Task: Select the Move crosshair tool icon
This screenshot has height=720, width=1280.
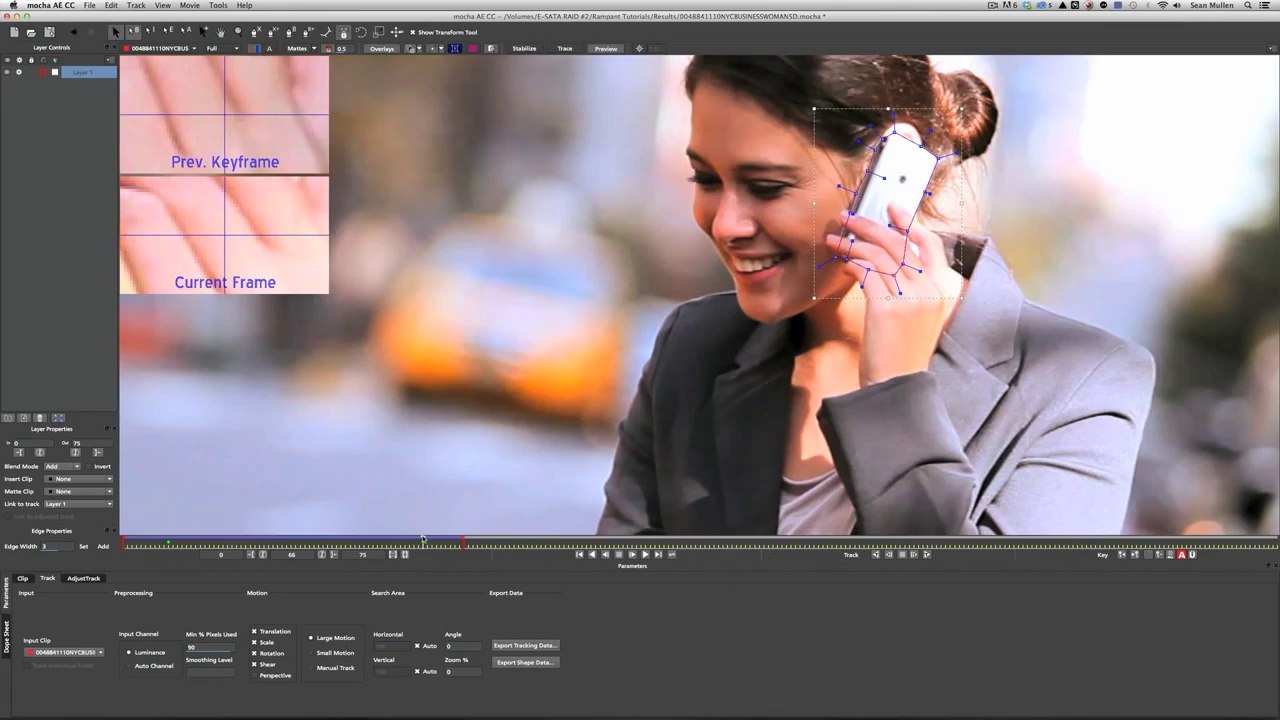Action: (396, 32)
